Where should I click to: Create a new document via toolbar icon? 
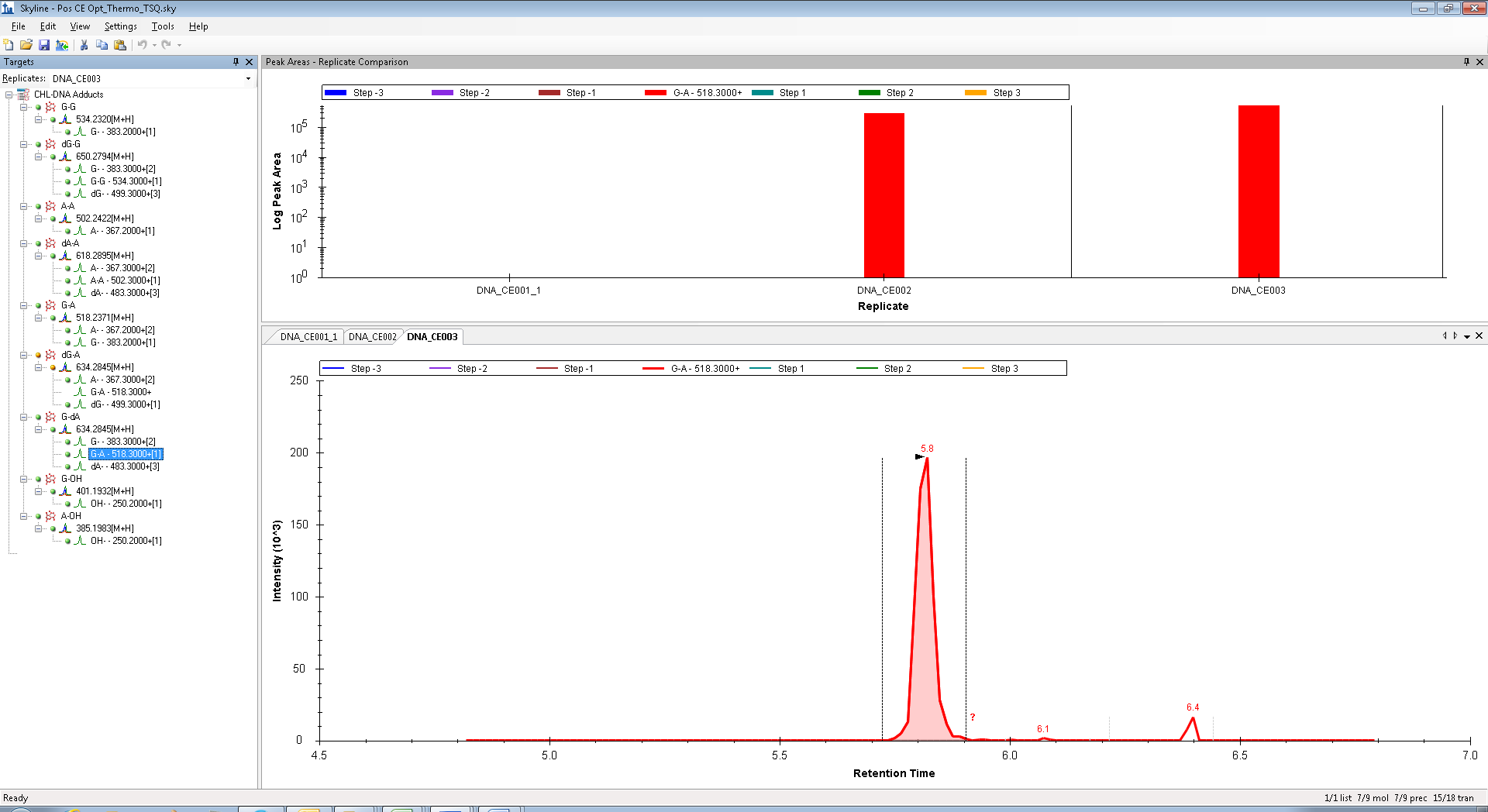coord(9,45)
